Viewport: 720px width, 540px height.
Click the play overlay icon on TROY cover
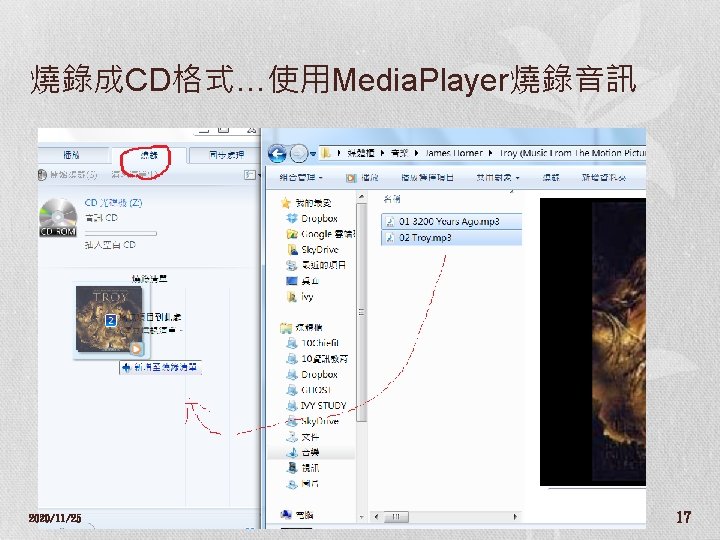click(136, 349)
